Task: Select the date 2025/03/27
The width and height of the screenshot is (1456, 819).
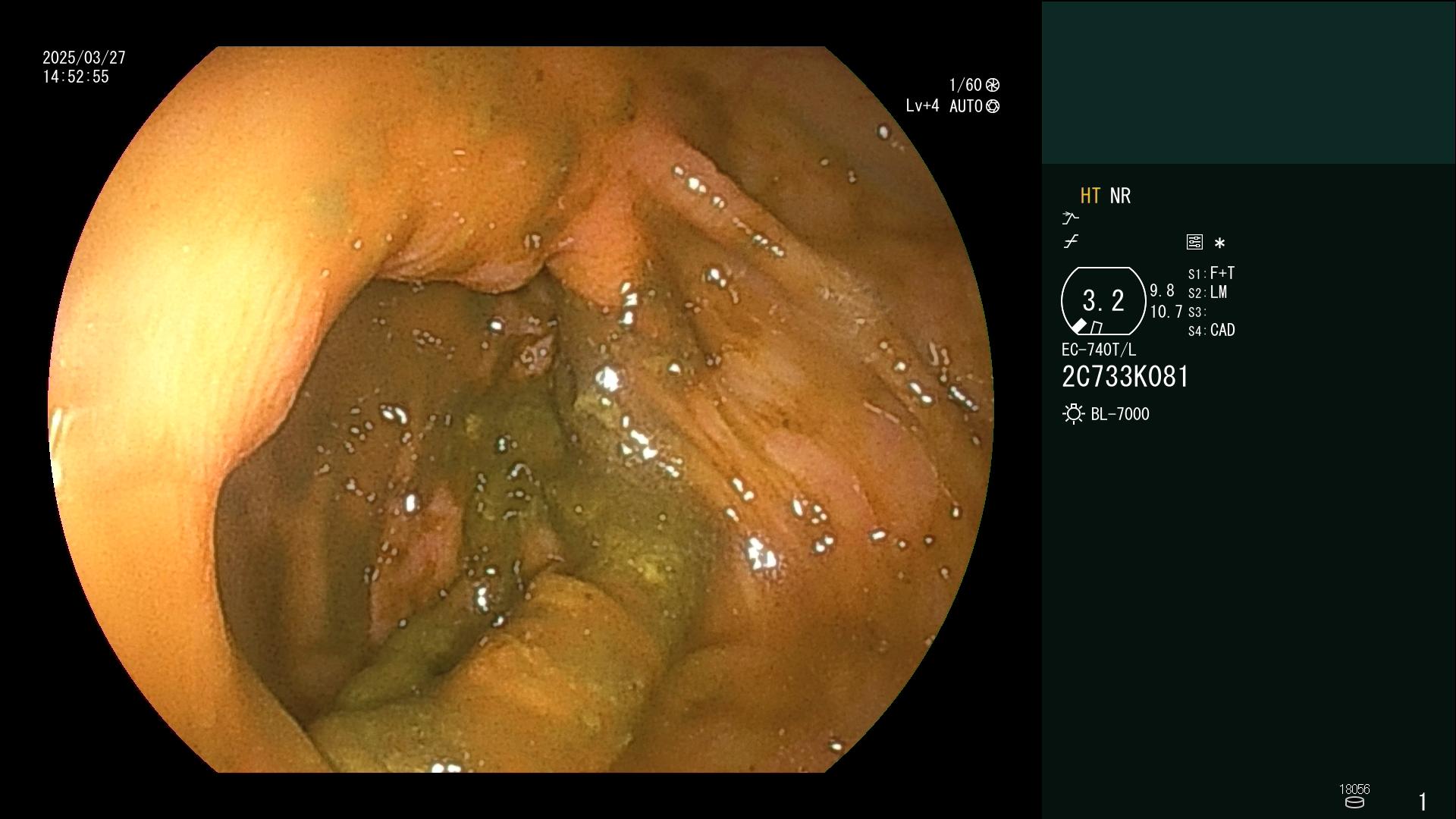Action: pyautogui.click(x=84, y=58)
